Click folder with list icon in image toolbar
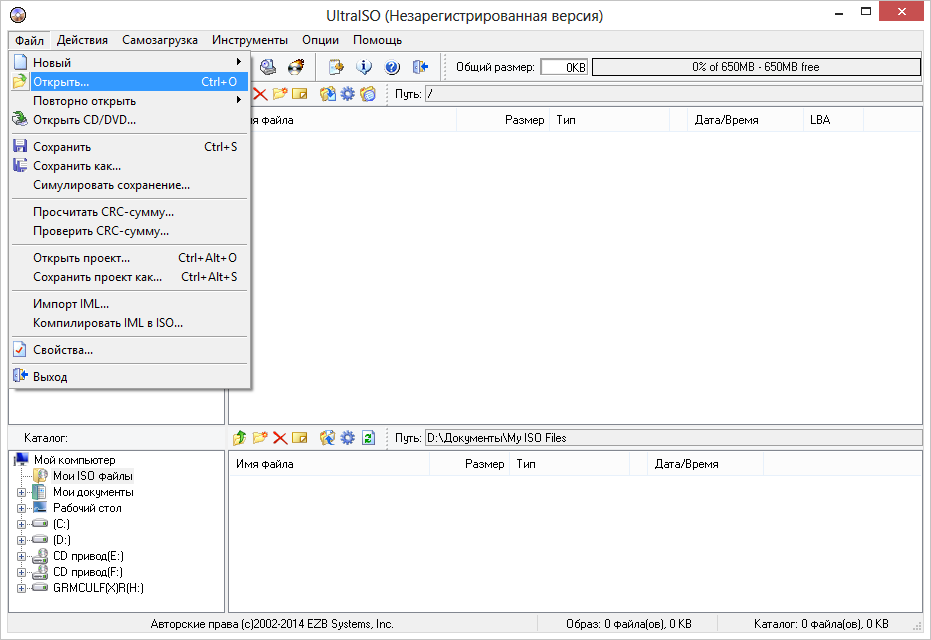931x640 pixels. (368, 94)
